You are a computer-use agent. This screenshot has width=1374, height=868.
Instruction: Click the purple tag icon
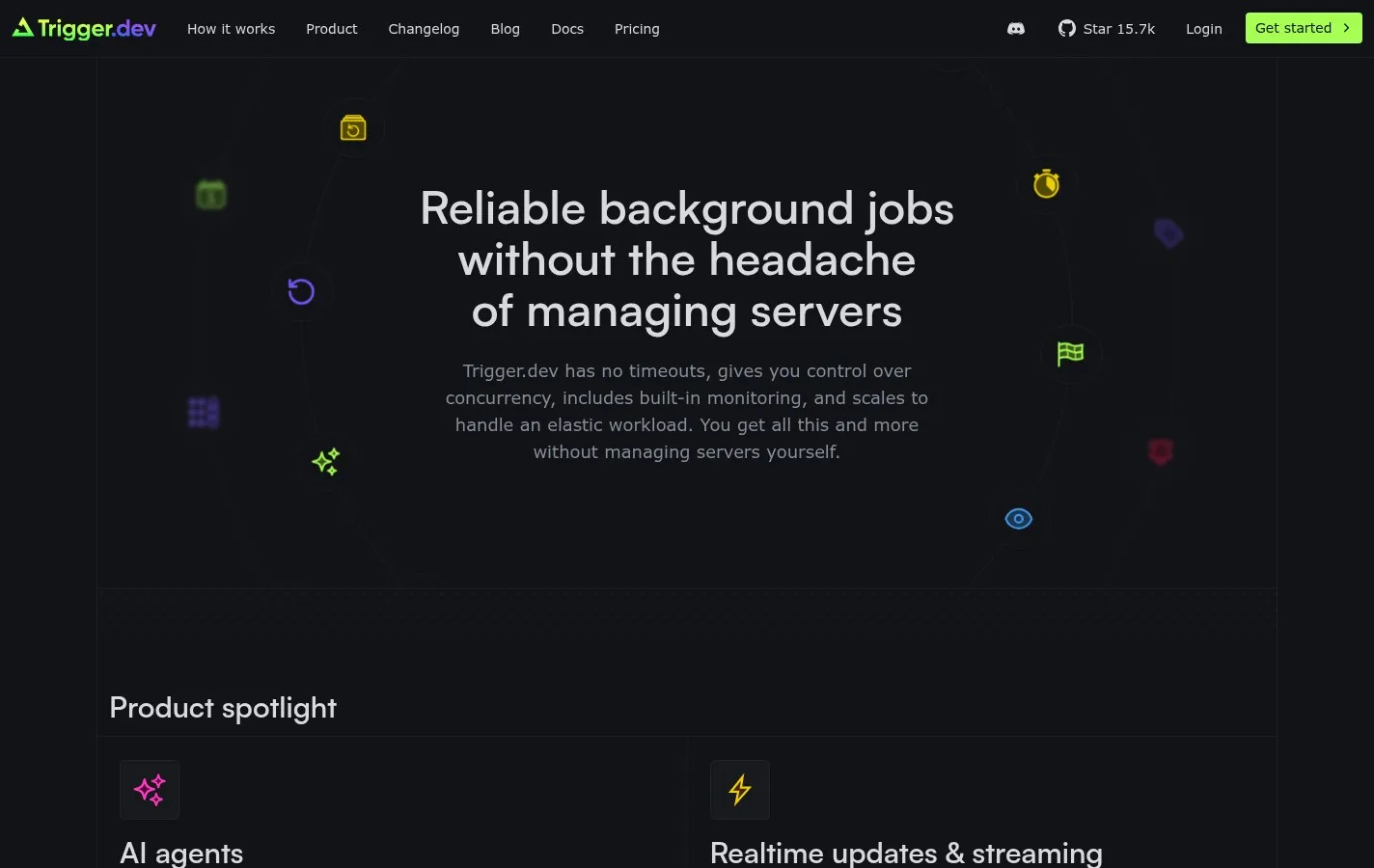tap(1168, 233)
